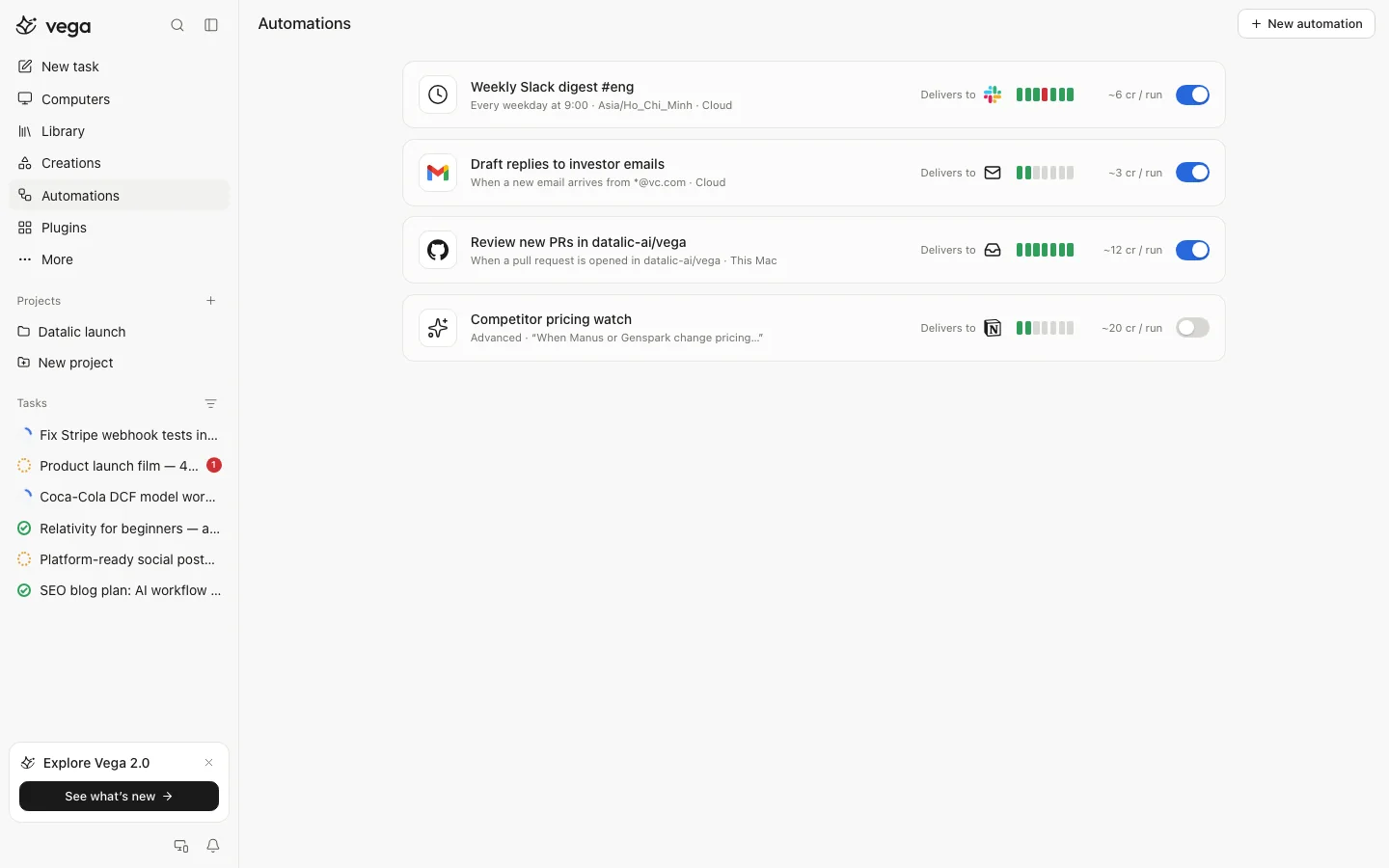Open New task

[x=120, y=67]
